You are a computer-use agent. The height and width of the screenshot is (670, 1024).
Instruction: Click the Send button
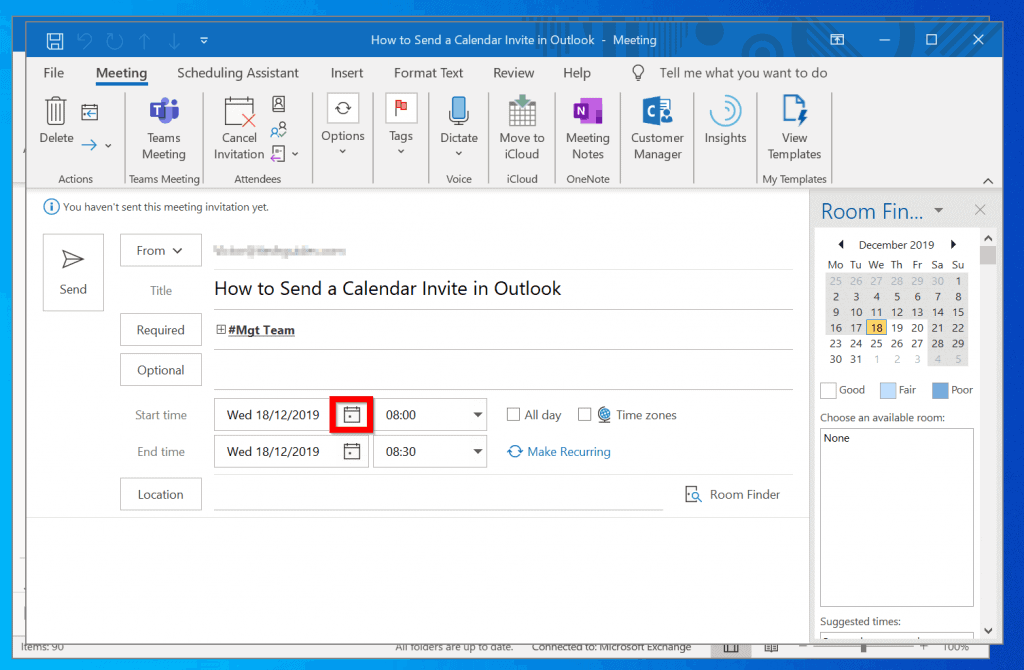coord(73,272)
